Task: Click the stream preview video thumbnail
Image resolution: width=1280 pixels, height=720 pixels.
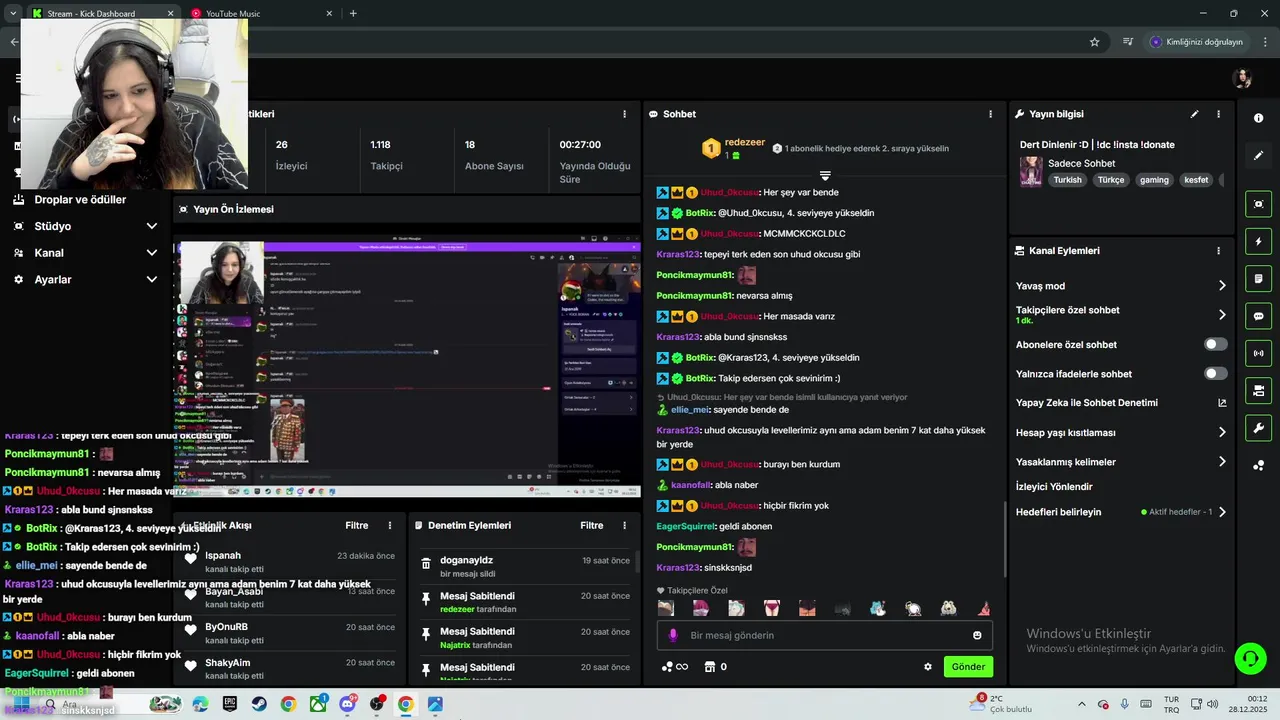Action: click(406, 366)
